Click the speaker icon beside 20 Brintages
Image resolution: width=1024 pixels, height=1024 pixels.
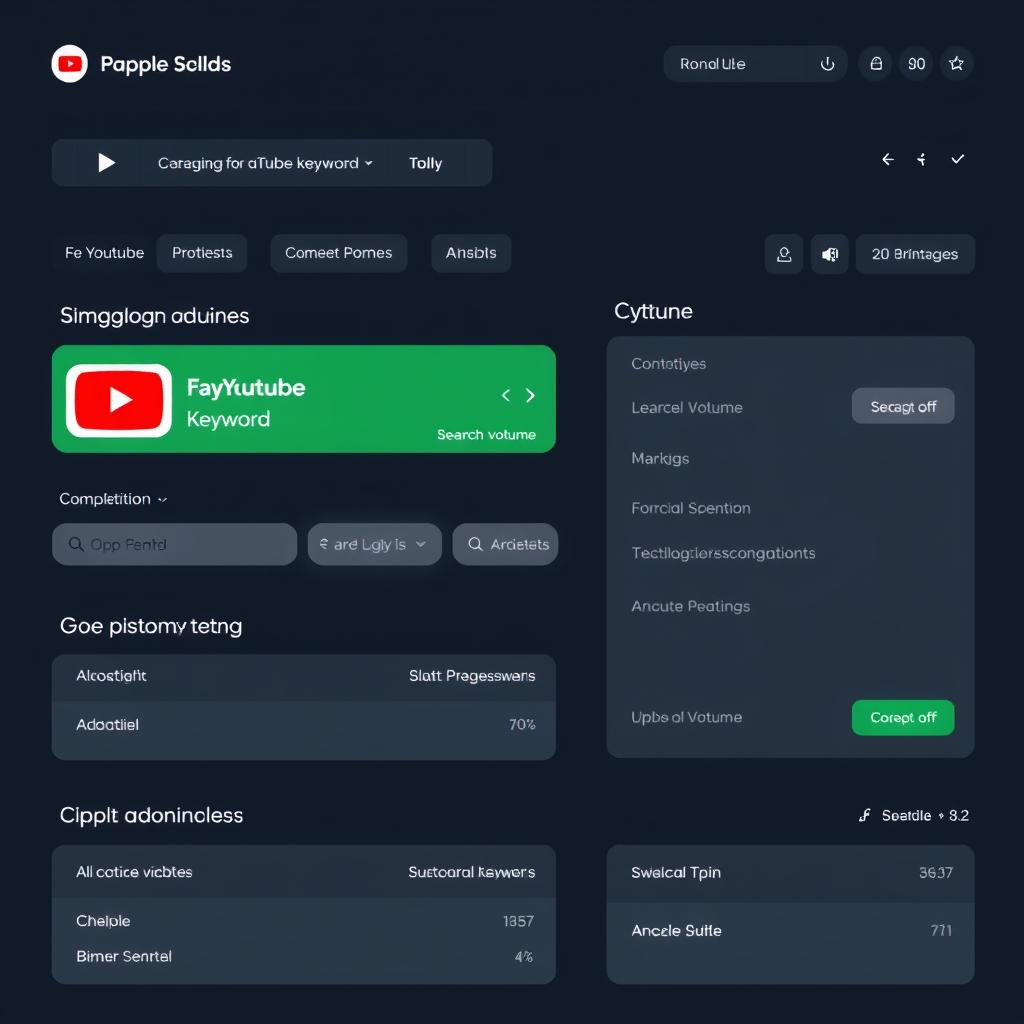tap(829, 254)
